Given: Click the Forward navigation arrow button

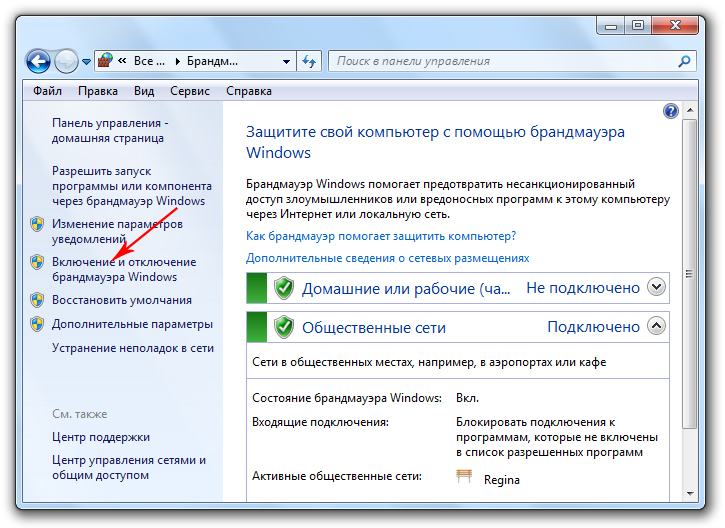Looking at the screenshot, I should (66, 61).
